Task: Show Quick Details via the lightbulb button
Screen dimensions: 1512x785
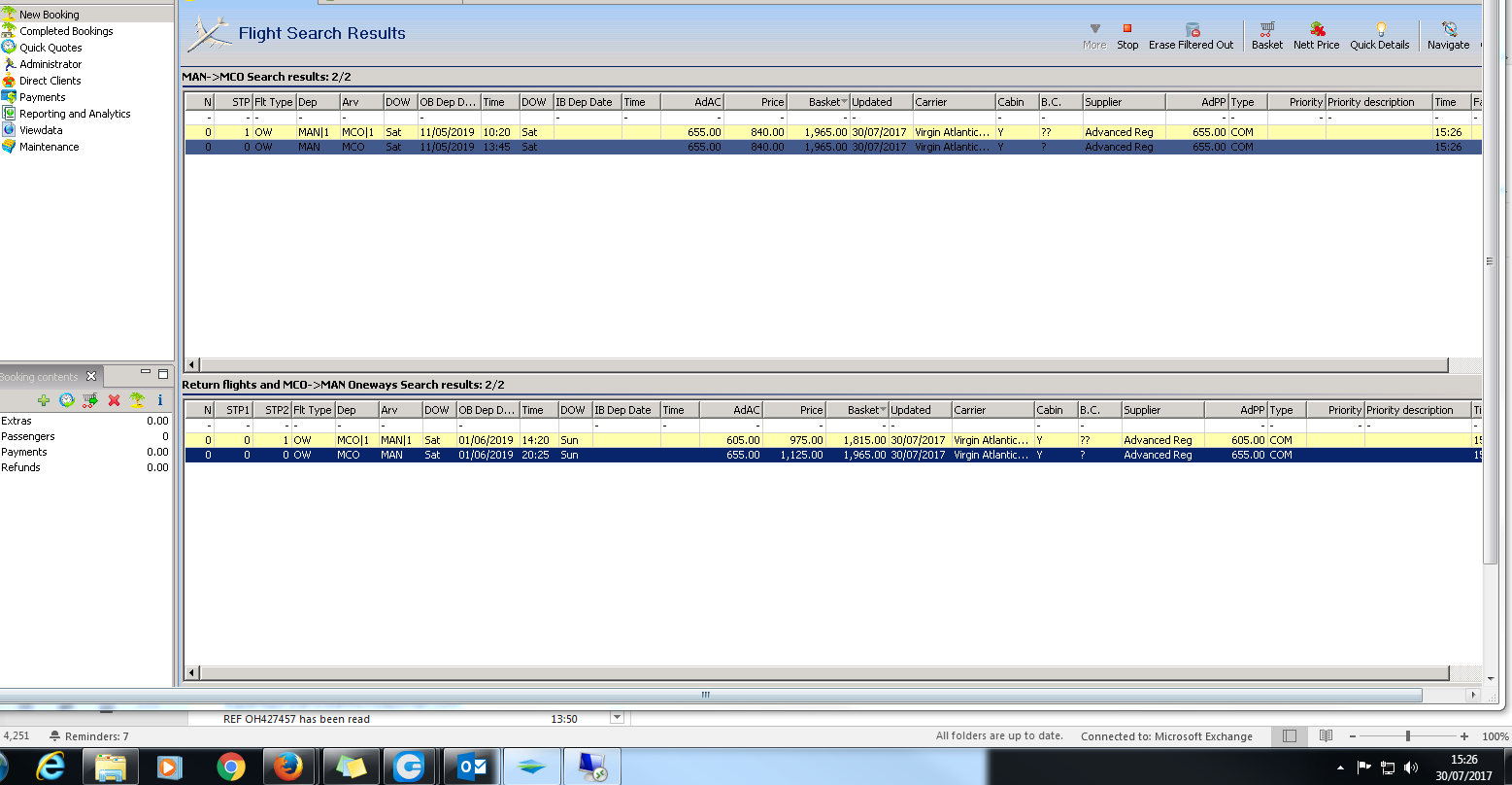Action: coord(1380,36)
